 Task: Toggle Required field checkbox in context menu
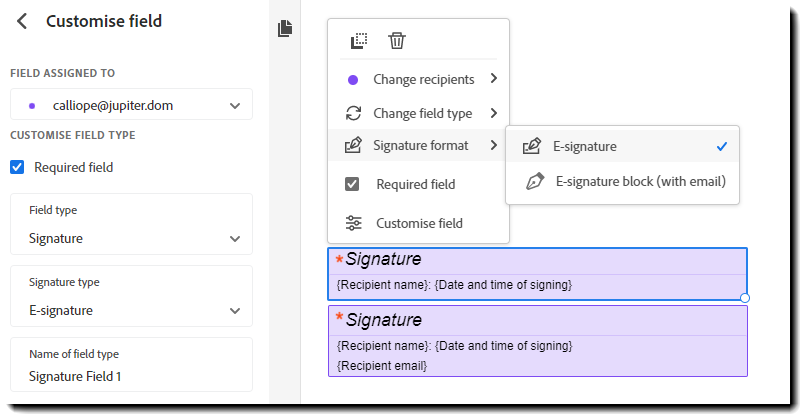point(352,184)
